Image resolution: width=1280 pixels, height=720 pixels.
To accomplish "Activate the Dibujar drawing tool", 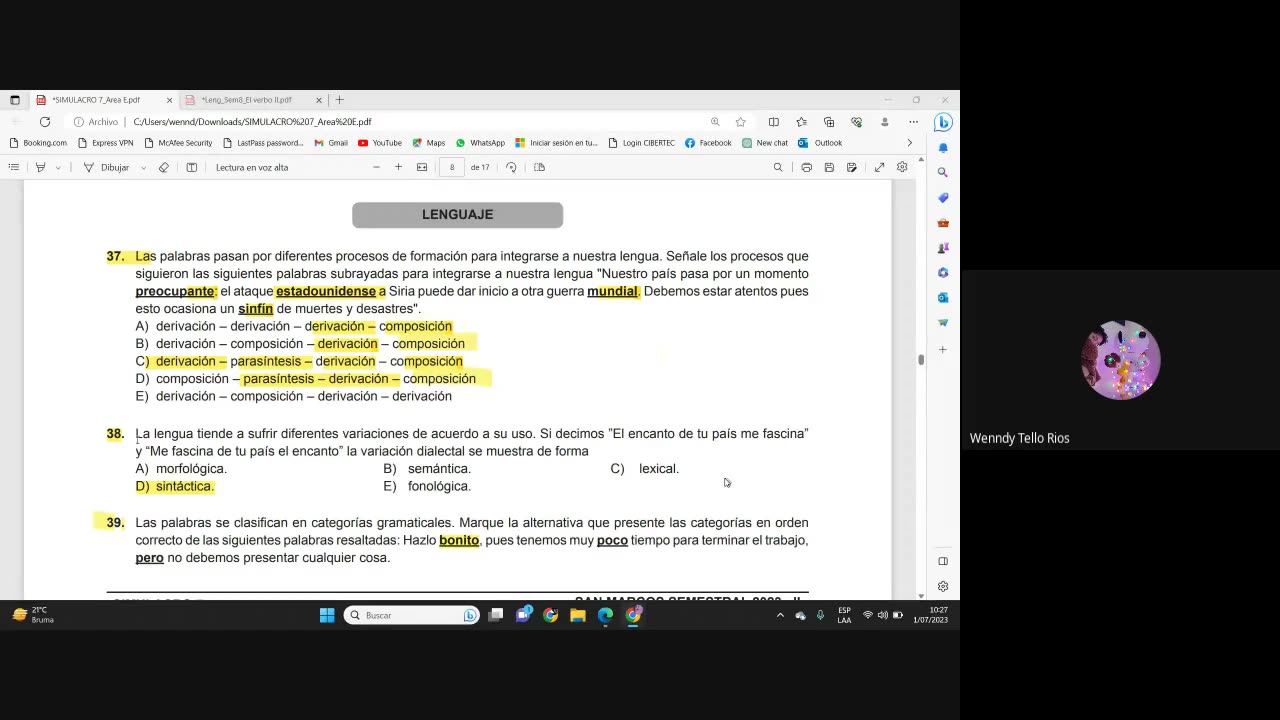I will (106, 167).
